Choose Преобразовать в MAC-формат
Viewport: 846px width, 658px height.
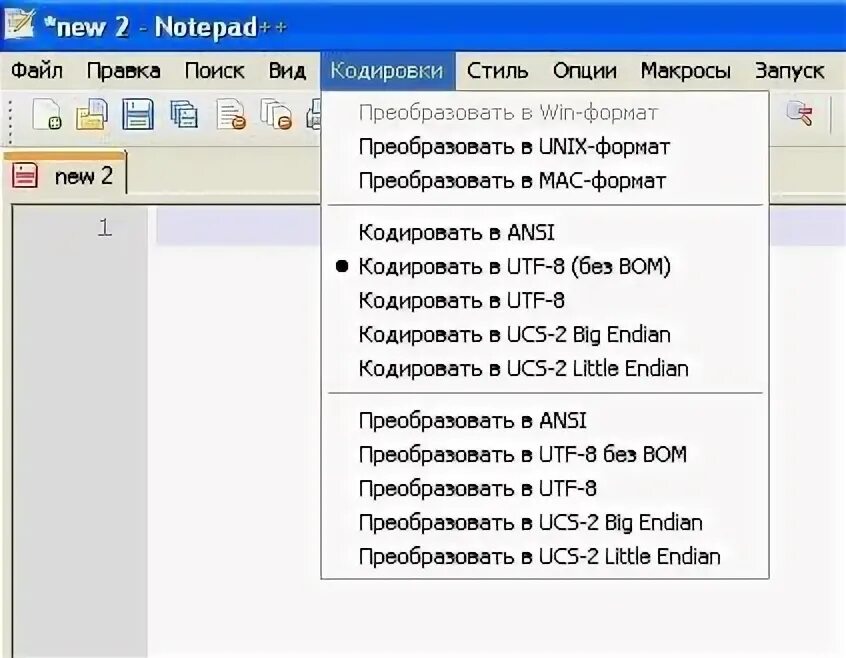545,181
